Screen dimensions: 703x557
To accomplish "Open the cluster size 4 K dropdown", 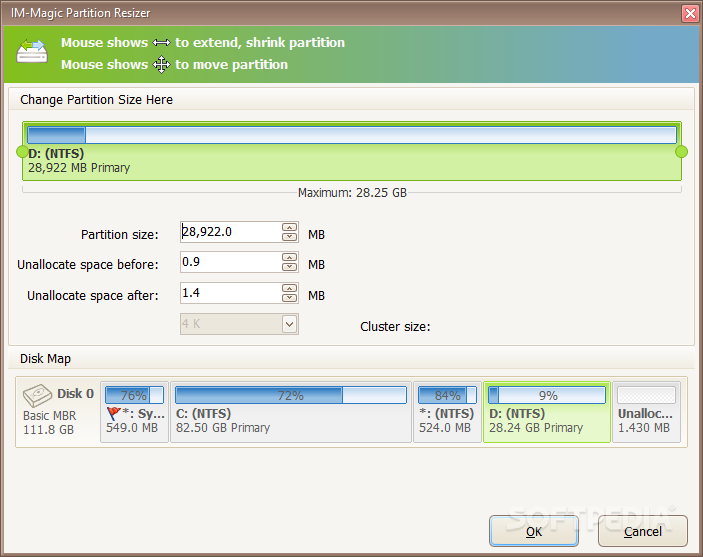I will (290, 324).
